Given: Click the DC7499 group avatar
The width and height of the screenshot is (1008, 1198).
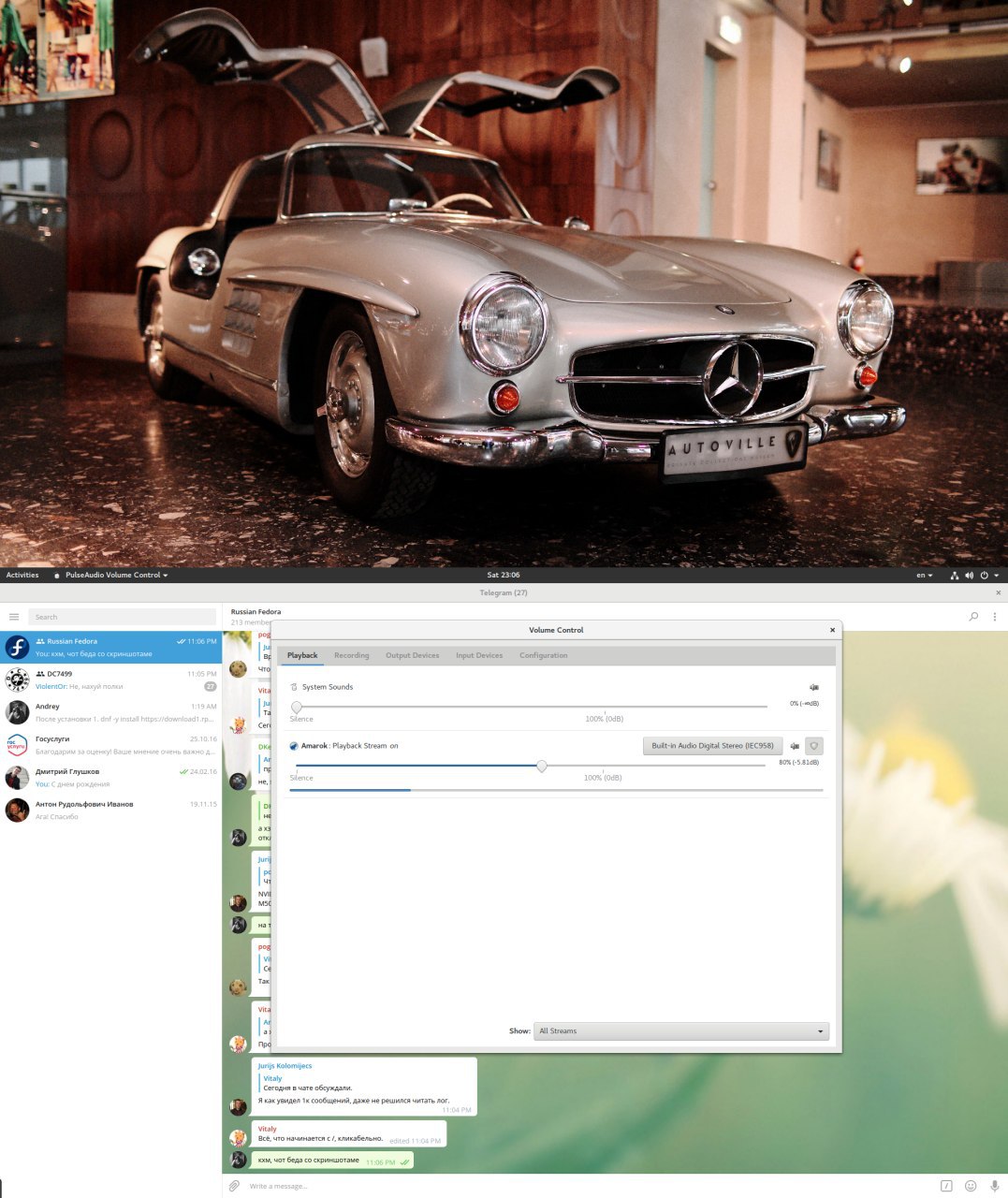Looking at the screenshot, I should (17, 679).
